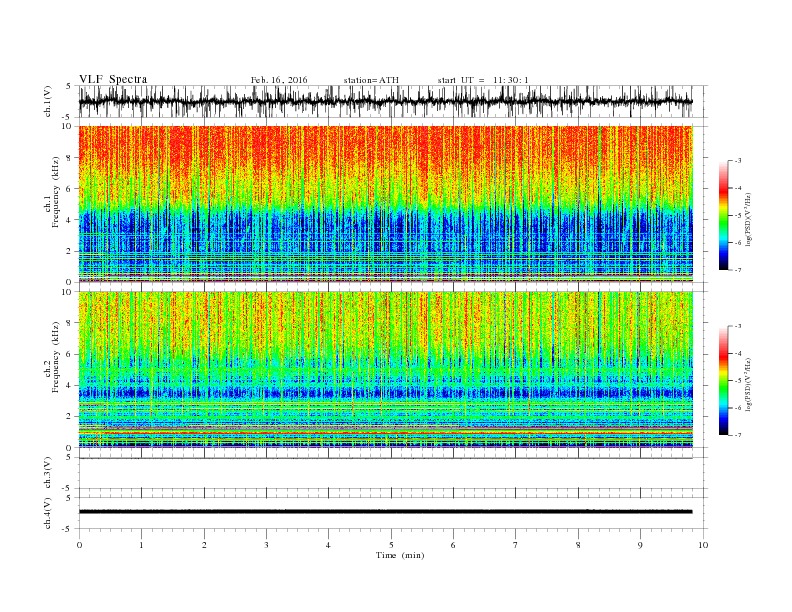Click the 'station=ATH' label
The width and height of the screenshot is (792, 612).
point(371,80)
